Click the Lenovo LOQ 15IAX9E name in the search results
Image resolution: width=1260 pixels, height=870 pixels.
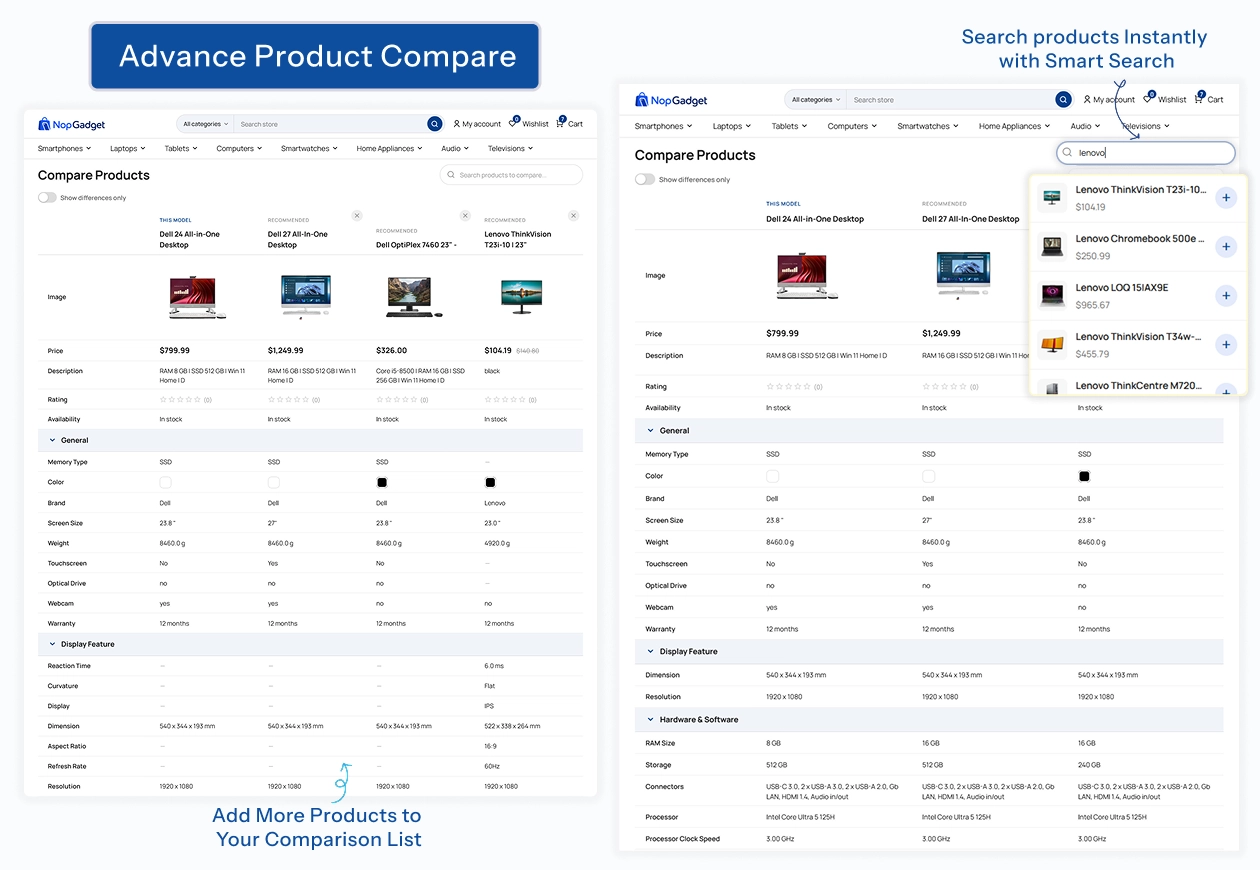pos(1122,288)
